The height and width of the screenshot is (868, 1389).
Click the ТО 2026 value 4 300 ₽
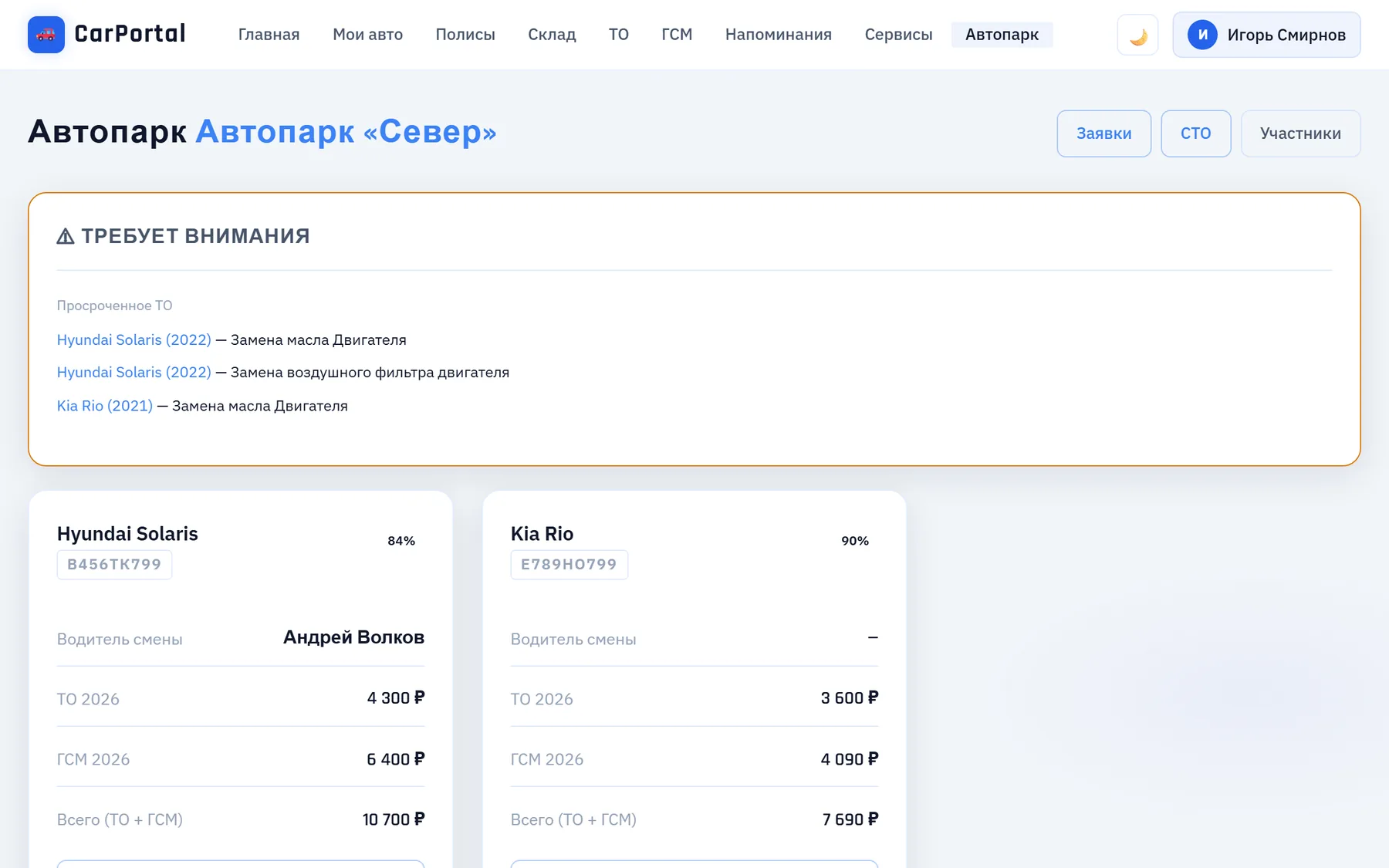pos(396,698)
